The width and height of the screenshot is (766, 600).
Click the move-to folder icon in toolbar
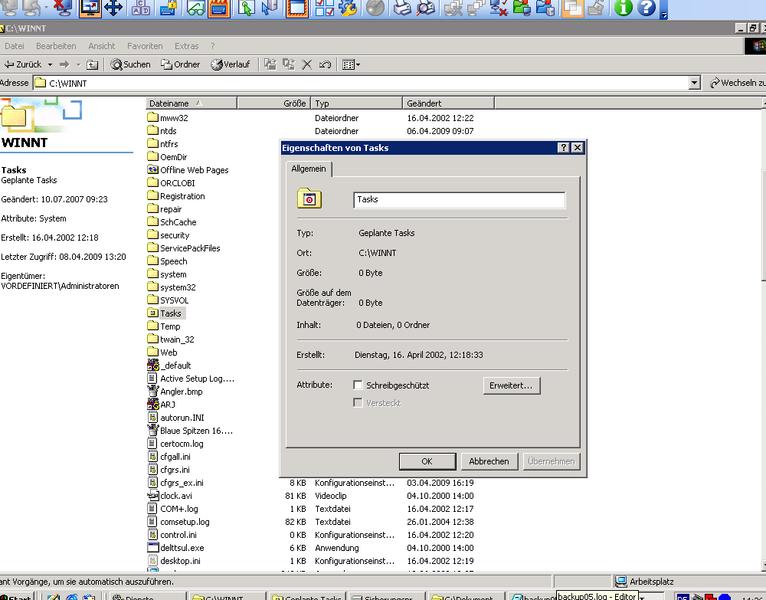pyautogui.click(x=270, y=64)
